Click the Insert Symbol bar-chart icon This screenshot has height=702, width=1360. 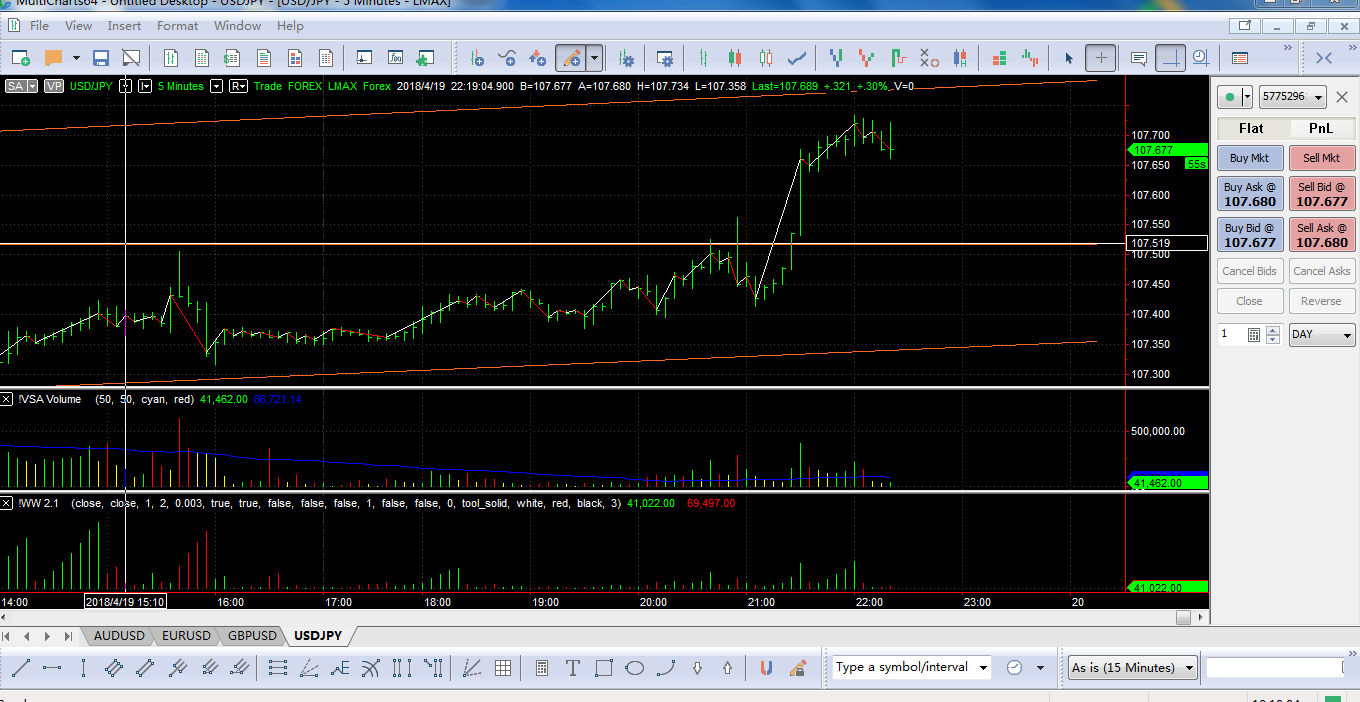(x=171, y=58)
